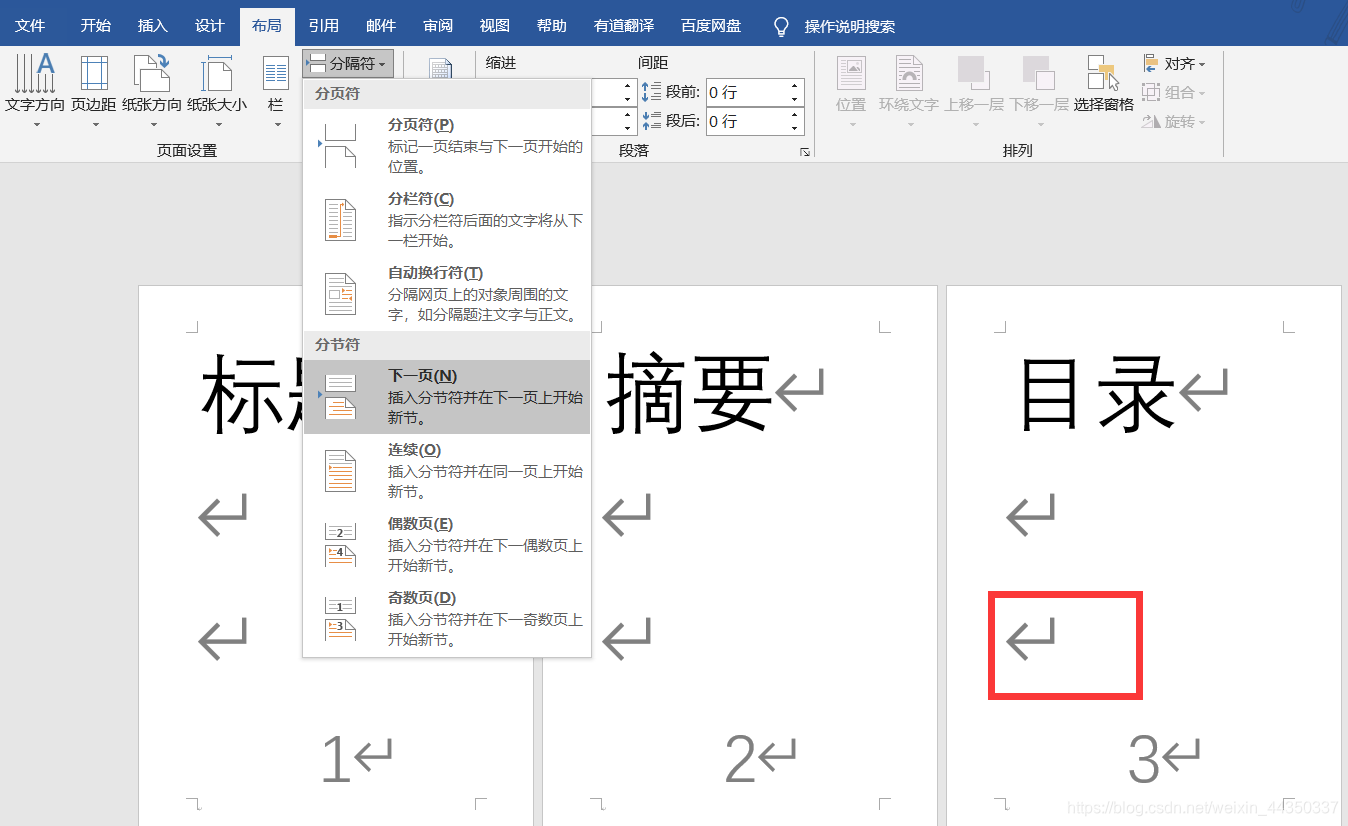The image size is (1348, 826).
Task: Switch to the 设计 tab
Action: tap(210, 26)
